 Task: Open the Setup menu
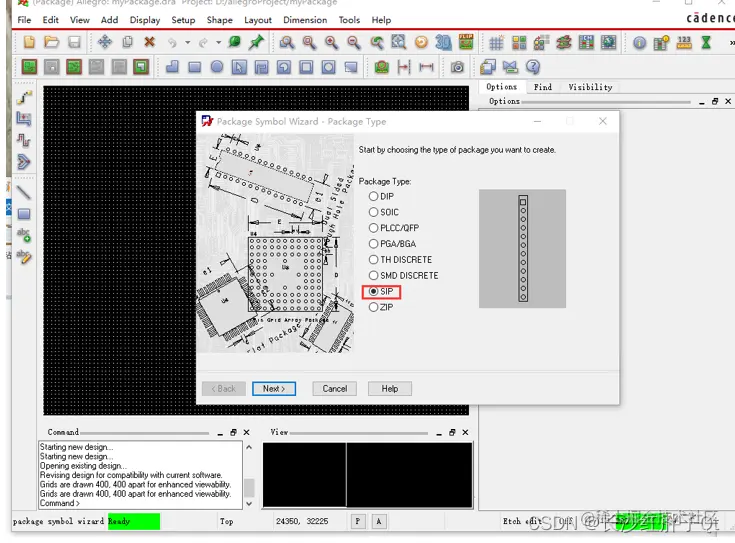(x=183, y=20)
